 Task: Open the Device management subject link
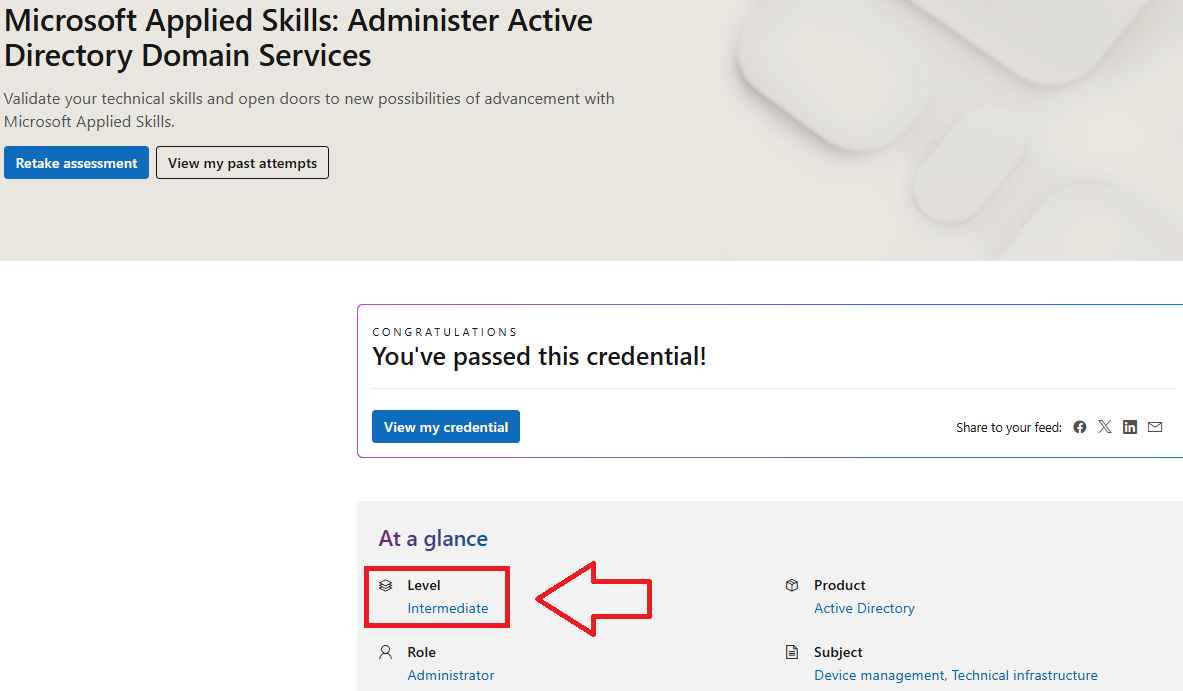tap(879, 675)
